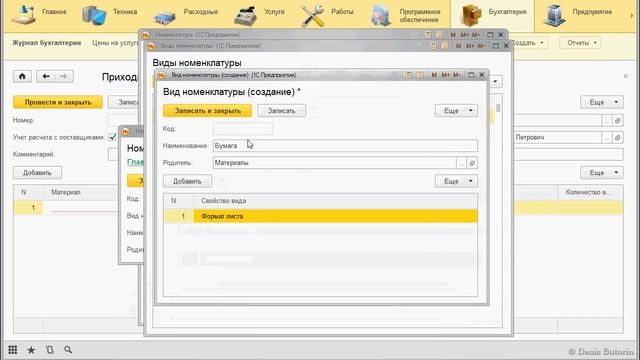Open the Отчеты dropdown menu
Screen dimensions: 640x360
pos(581,42)
